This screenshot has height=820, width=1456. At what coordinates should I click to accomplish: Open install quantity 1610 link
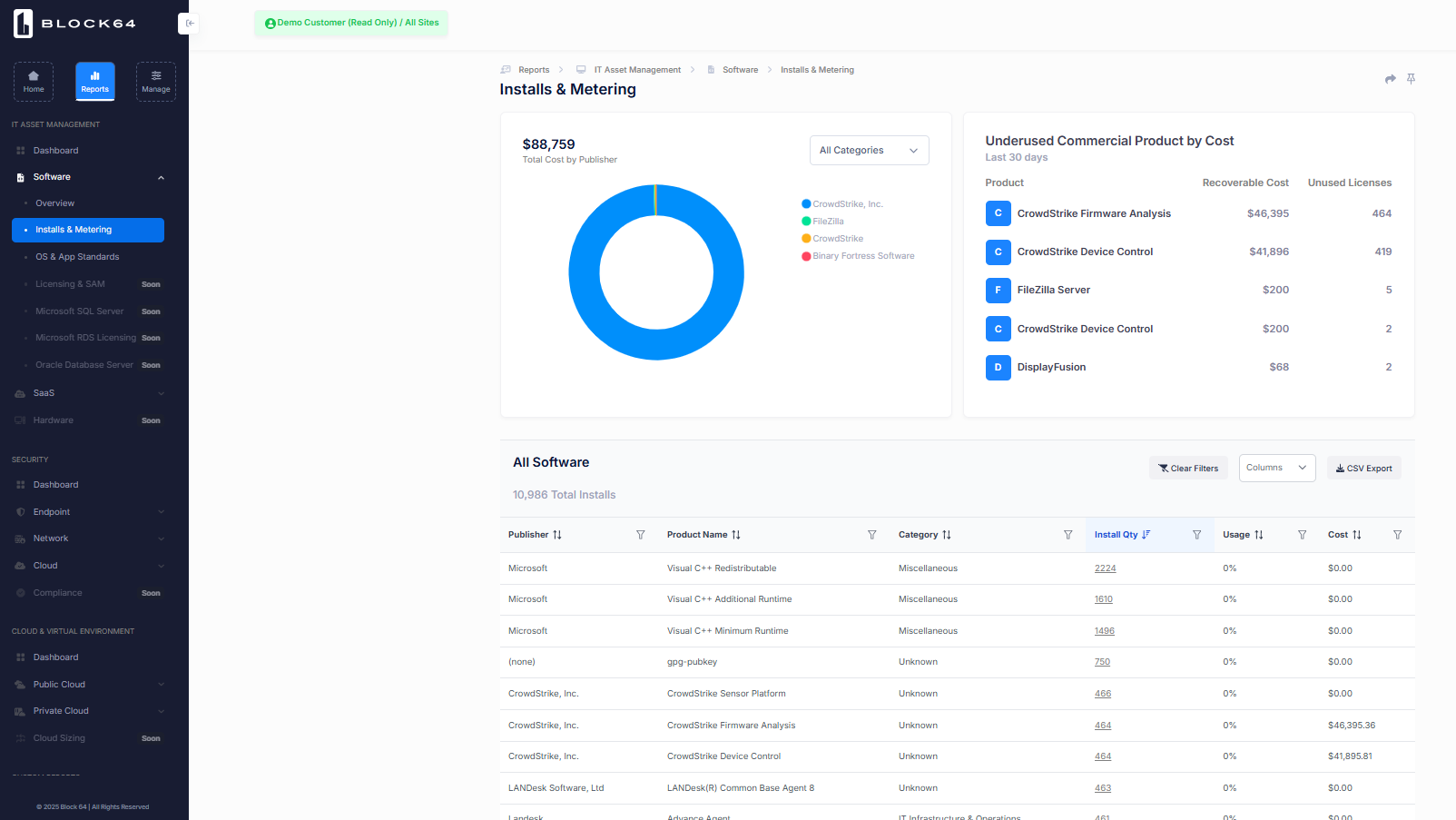[x=1103, y=599]
